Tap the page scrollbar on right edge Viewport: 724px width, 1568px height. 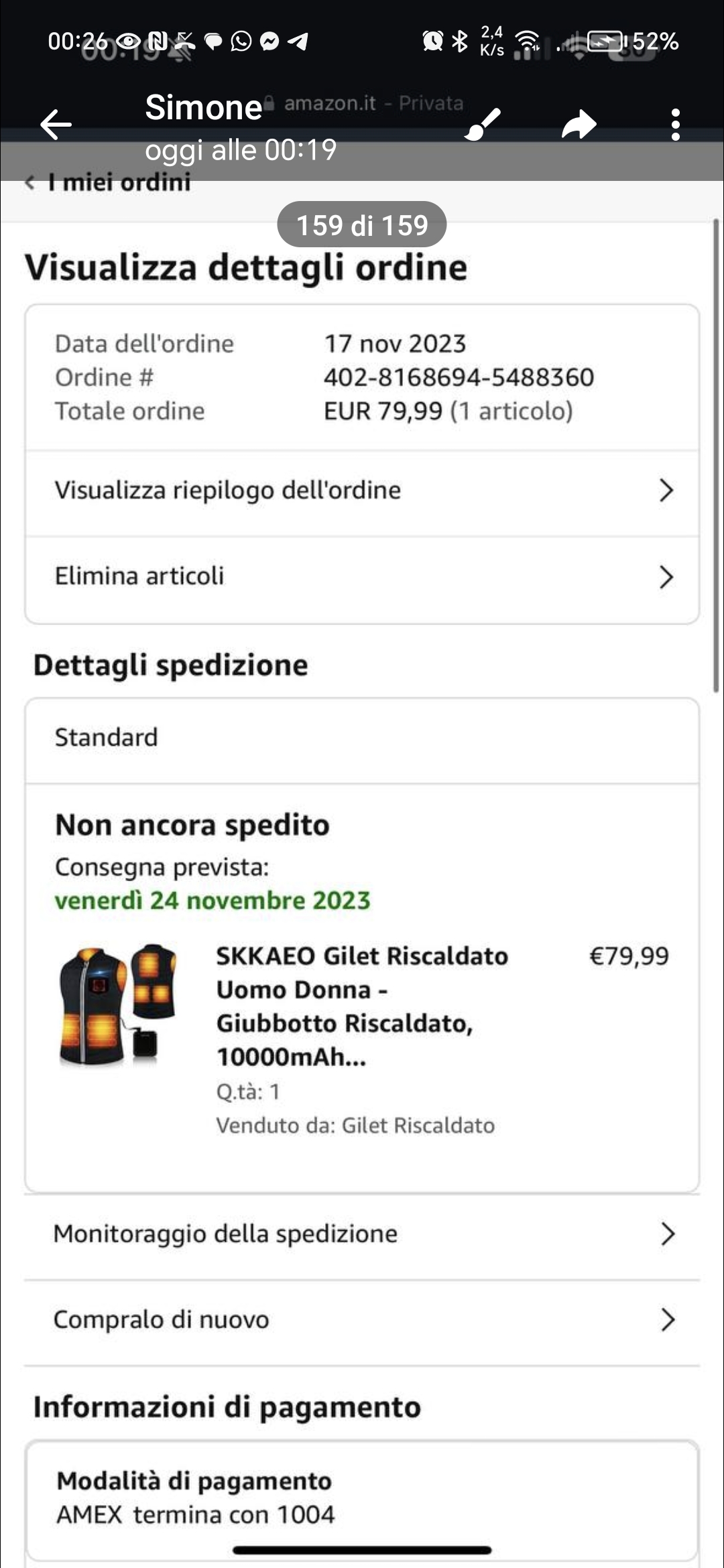[x=716, y=456]
